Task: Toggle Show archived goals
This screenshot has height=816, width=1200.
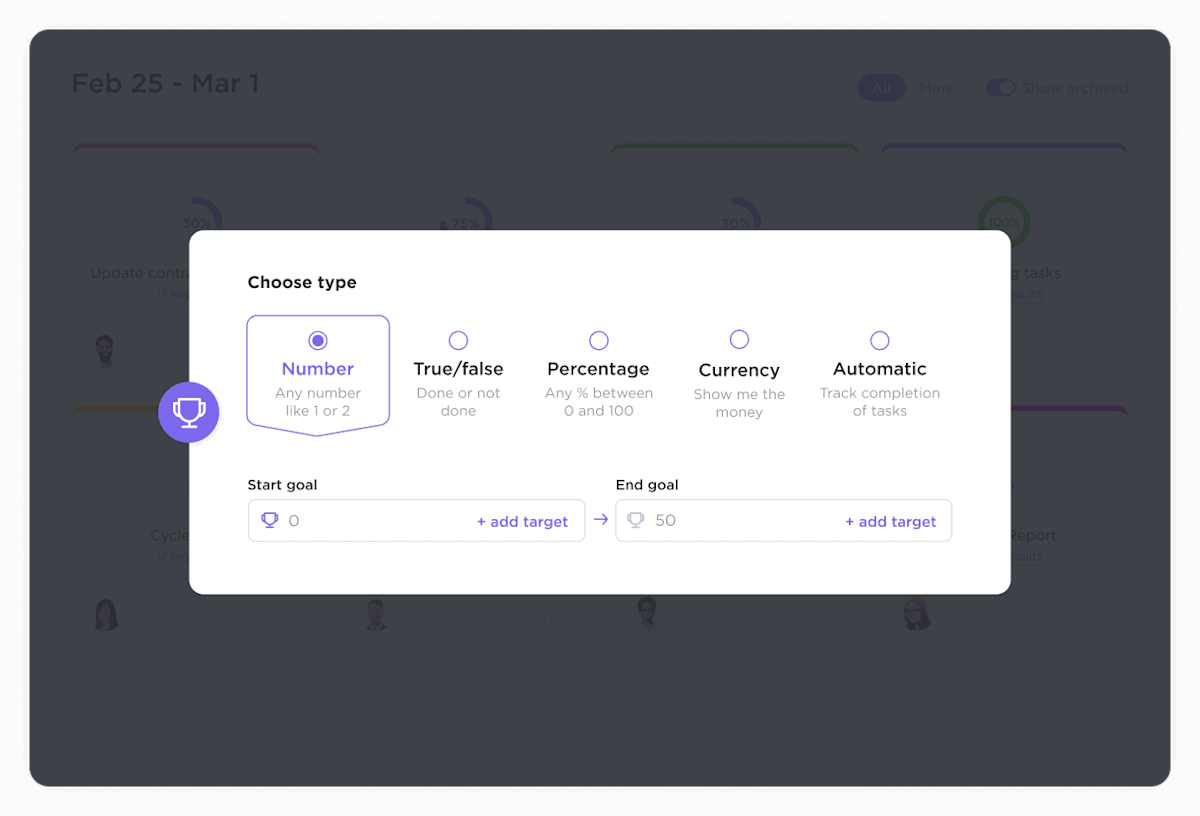Action: [x=1000, y=88]
